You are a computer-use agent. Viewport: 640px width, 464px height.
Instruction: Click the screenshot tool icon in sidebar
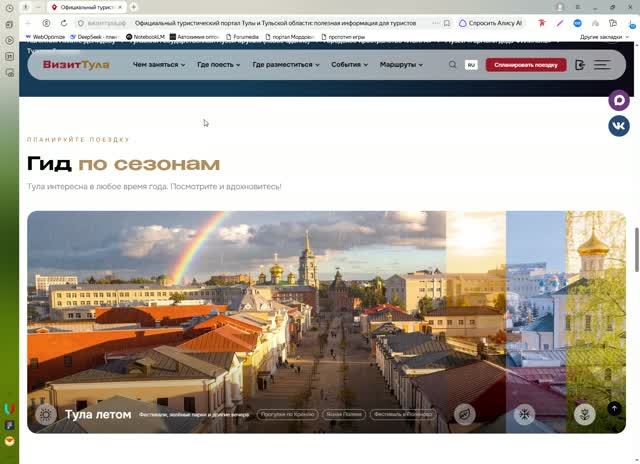point(9,73)
